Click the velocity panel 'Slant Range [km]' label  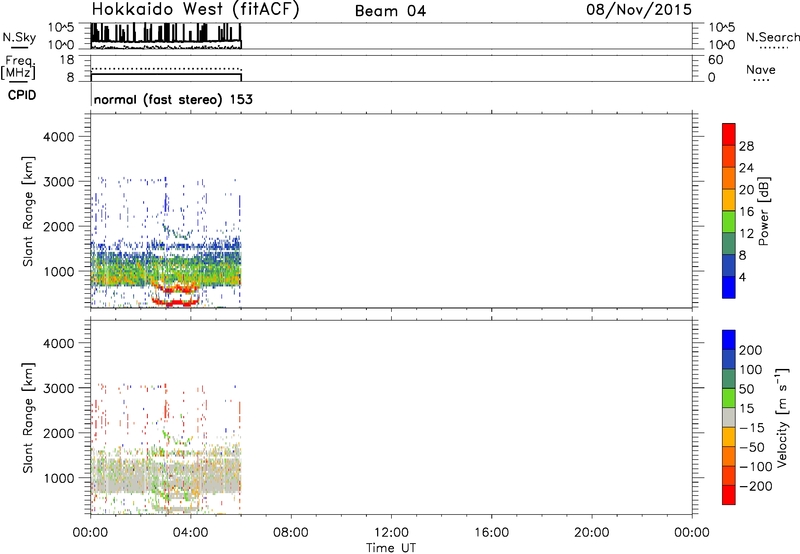(28, 417)
